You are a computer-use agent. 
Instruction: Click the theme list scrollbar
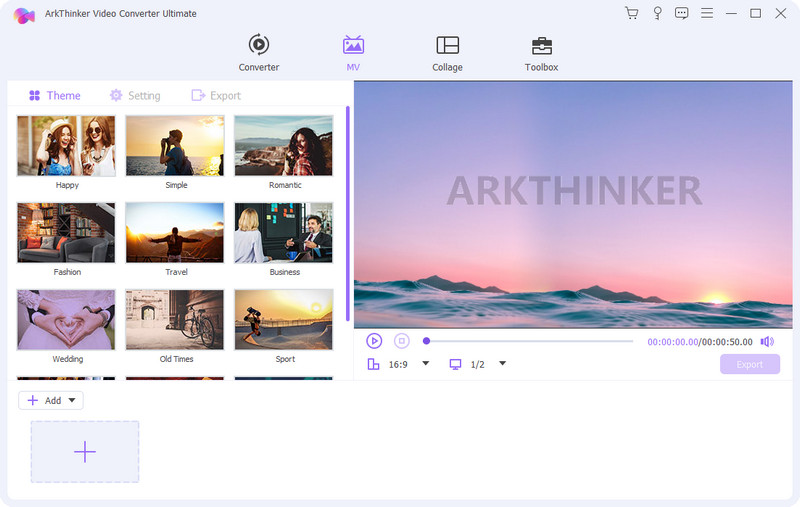[x=347, y=213]
